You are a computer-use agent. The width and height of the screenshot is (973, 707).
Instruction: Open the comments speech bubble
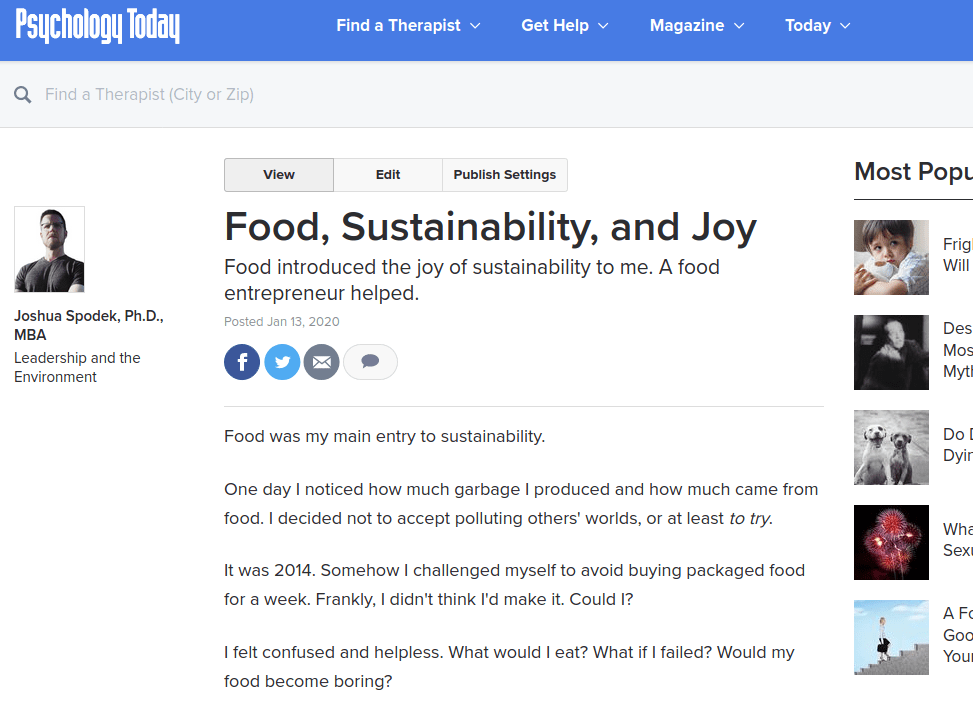370,362
